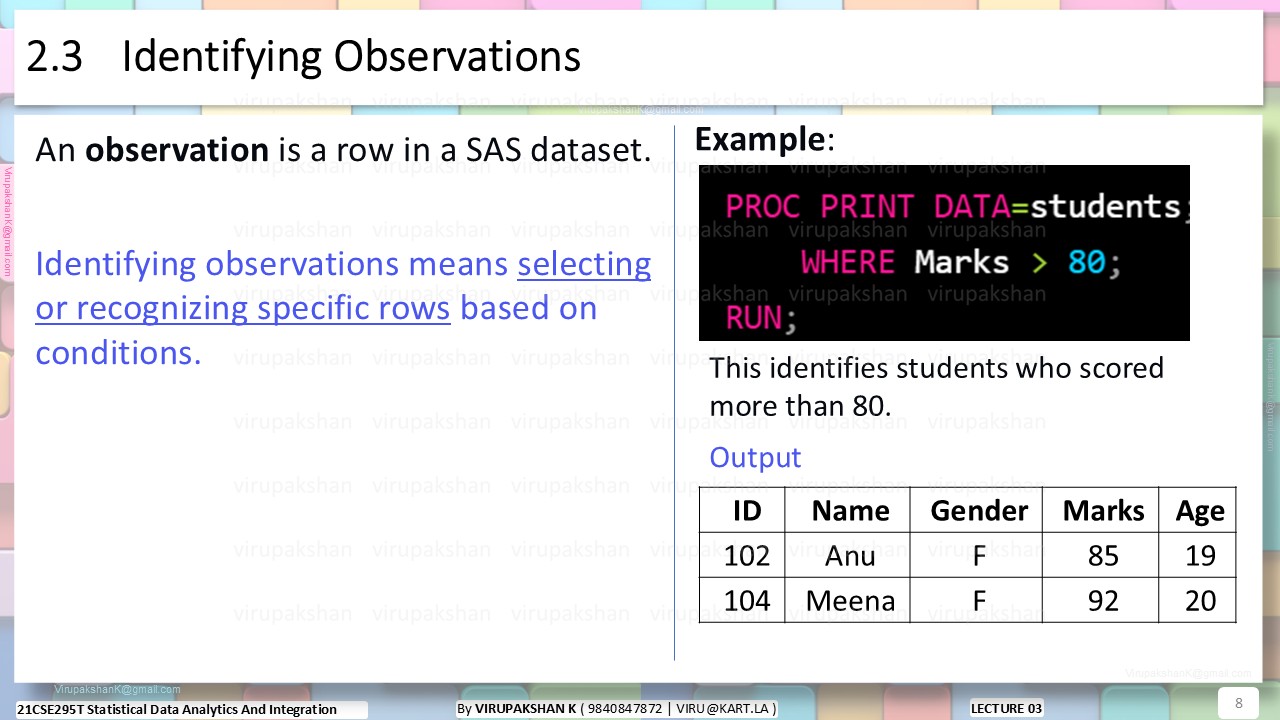This screenshot has width=1280, height=720.
Task: Click the SAS code snippet image
Action: pos(944,253)
